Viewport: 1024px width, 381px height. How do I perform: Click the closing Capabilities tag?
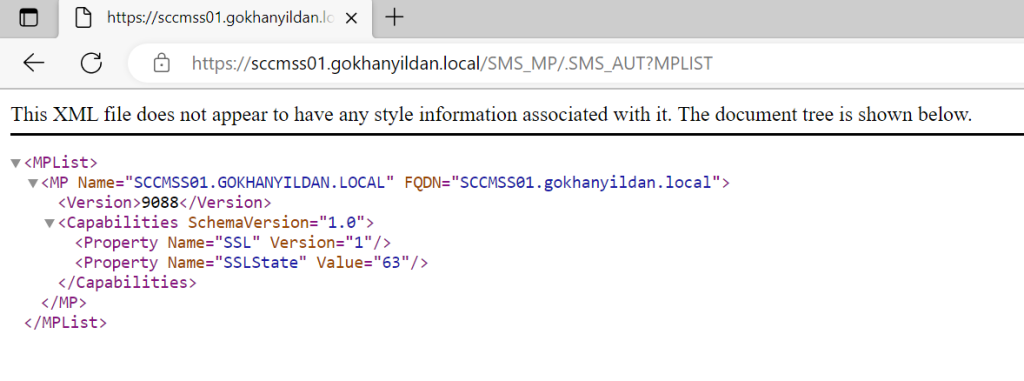[x=127, y=283]
